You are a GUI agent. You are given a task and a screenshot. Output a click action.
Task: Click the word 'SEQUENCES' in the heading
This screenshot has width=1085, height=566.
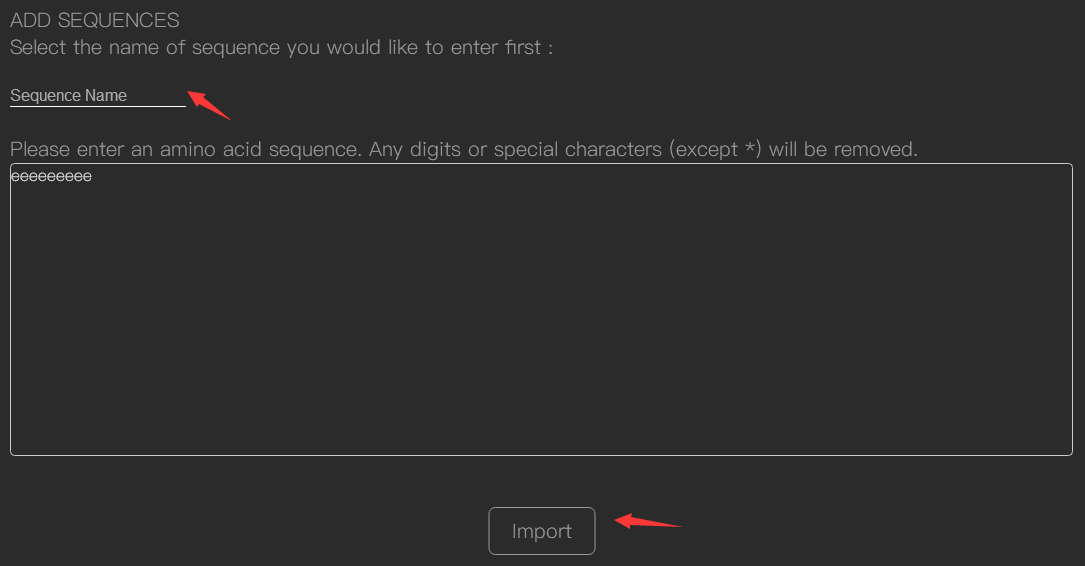coord(118,21)
